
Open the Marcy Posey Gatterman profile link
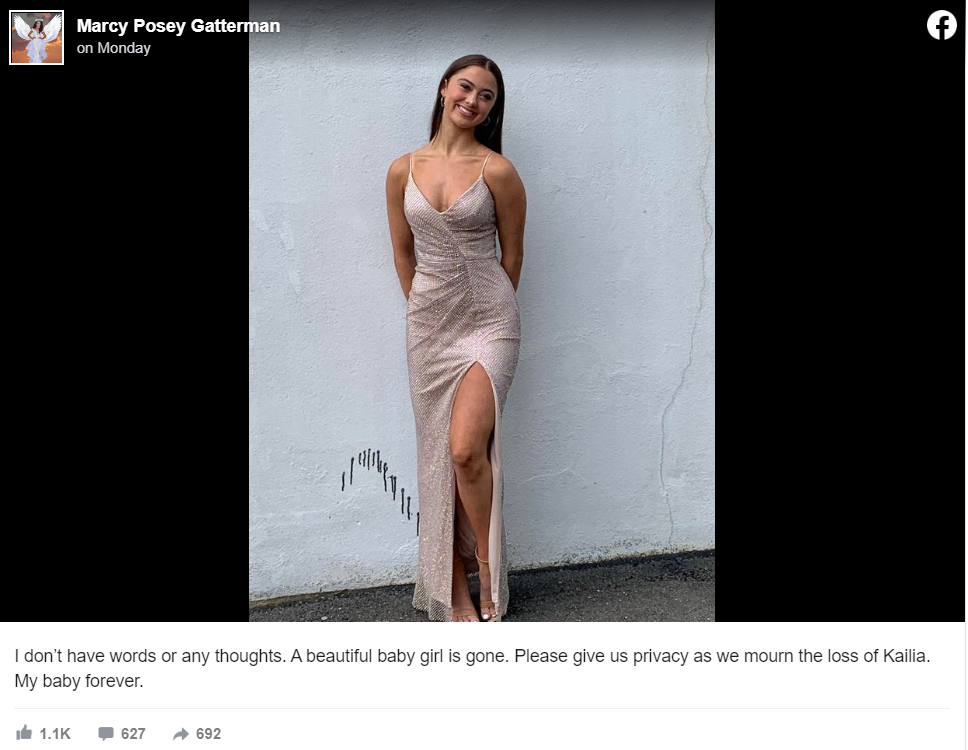point(178,26)
